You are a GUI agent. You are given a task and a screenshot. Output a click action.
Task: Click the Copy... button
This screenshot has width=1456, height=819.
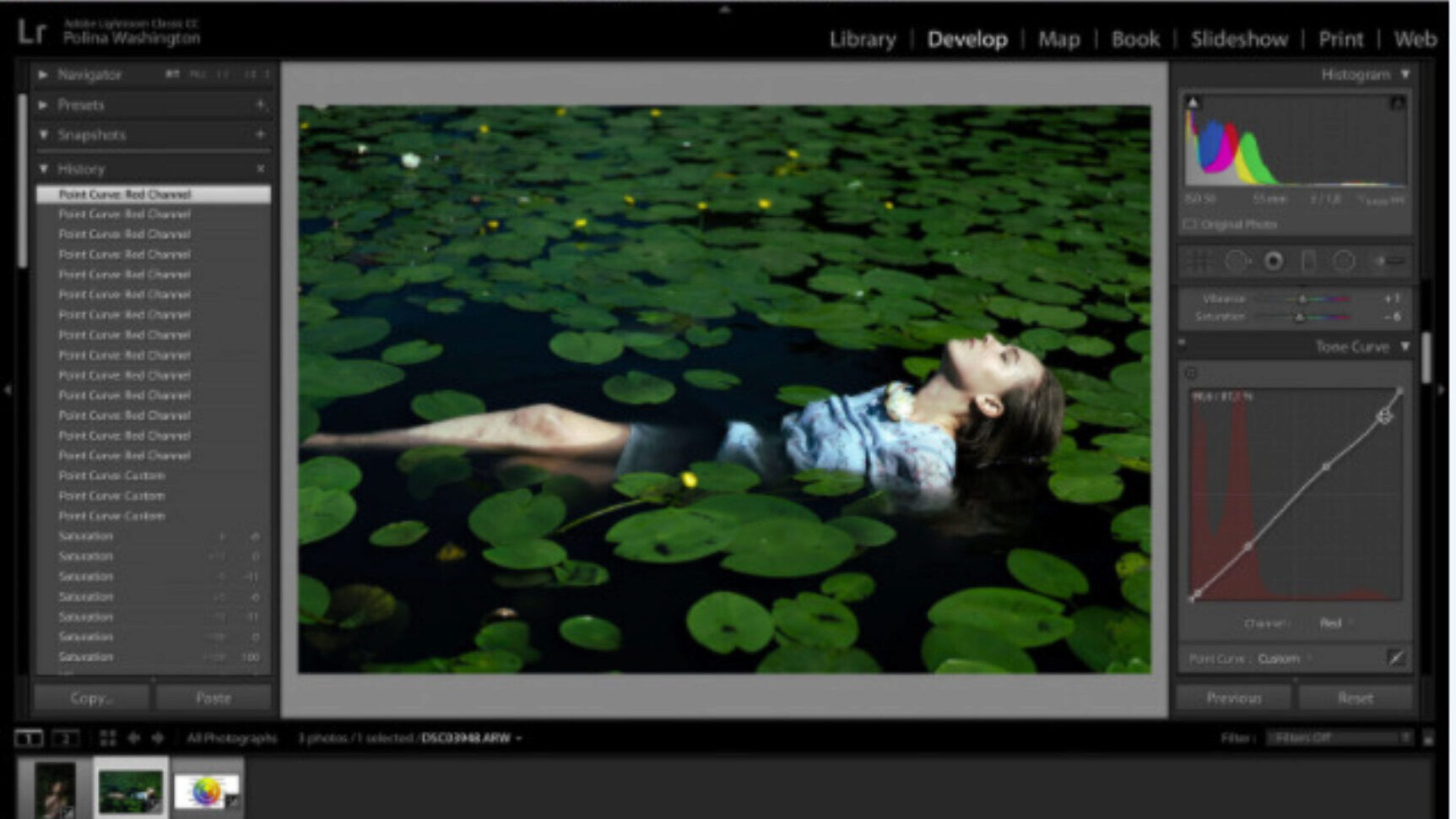click(x=91, y=697)
